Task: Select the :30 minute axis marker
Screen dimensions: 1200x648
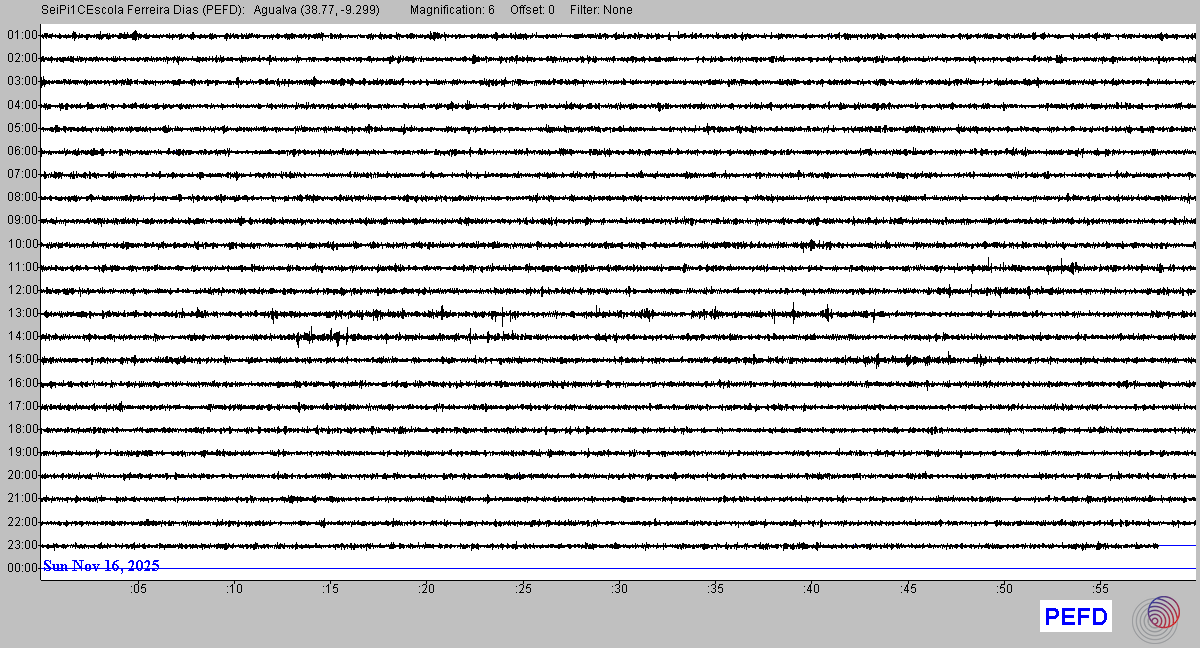Action: [619, 590]
